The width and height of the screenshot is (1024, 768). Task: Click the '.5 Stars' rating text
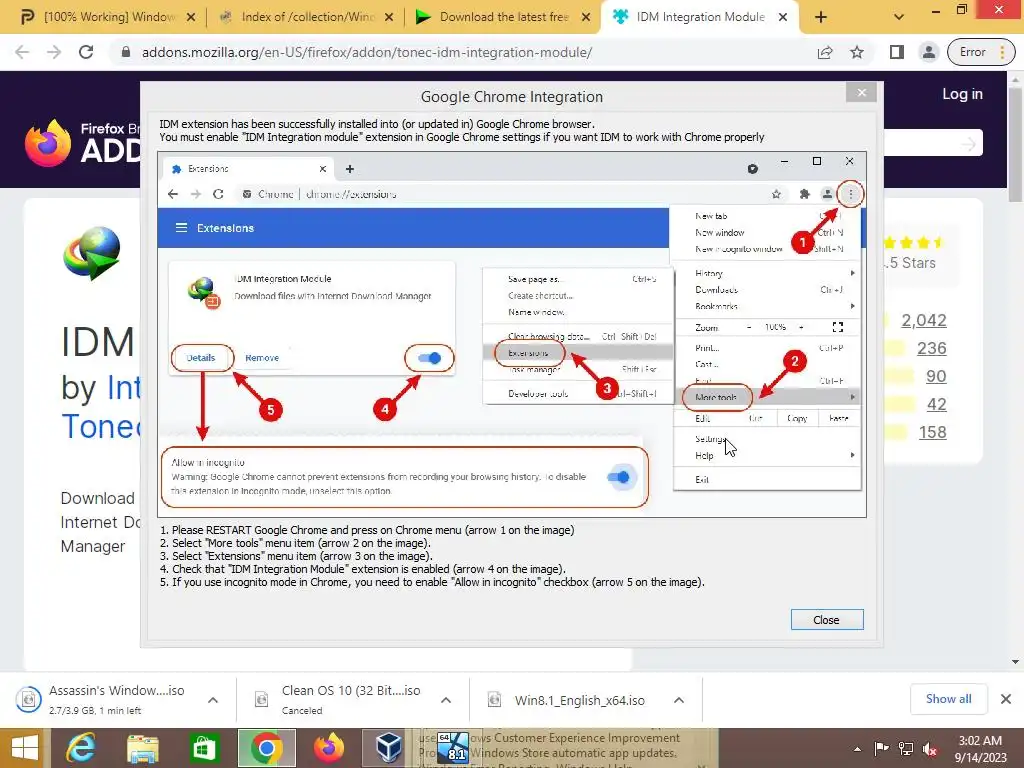(912, 263)
